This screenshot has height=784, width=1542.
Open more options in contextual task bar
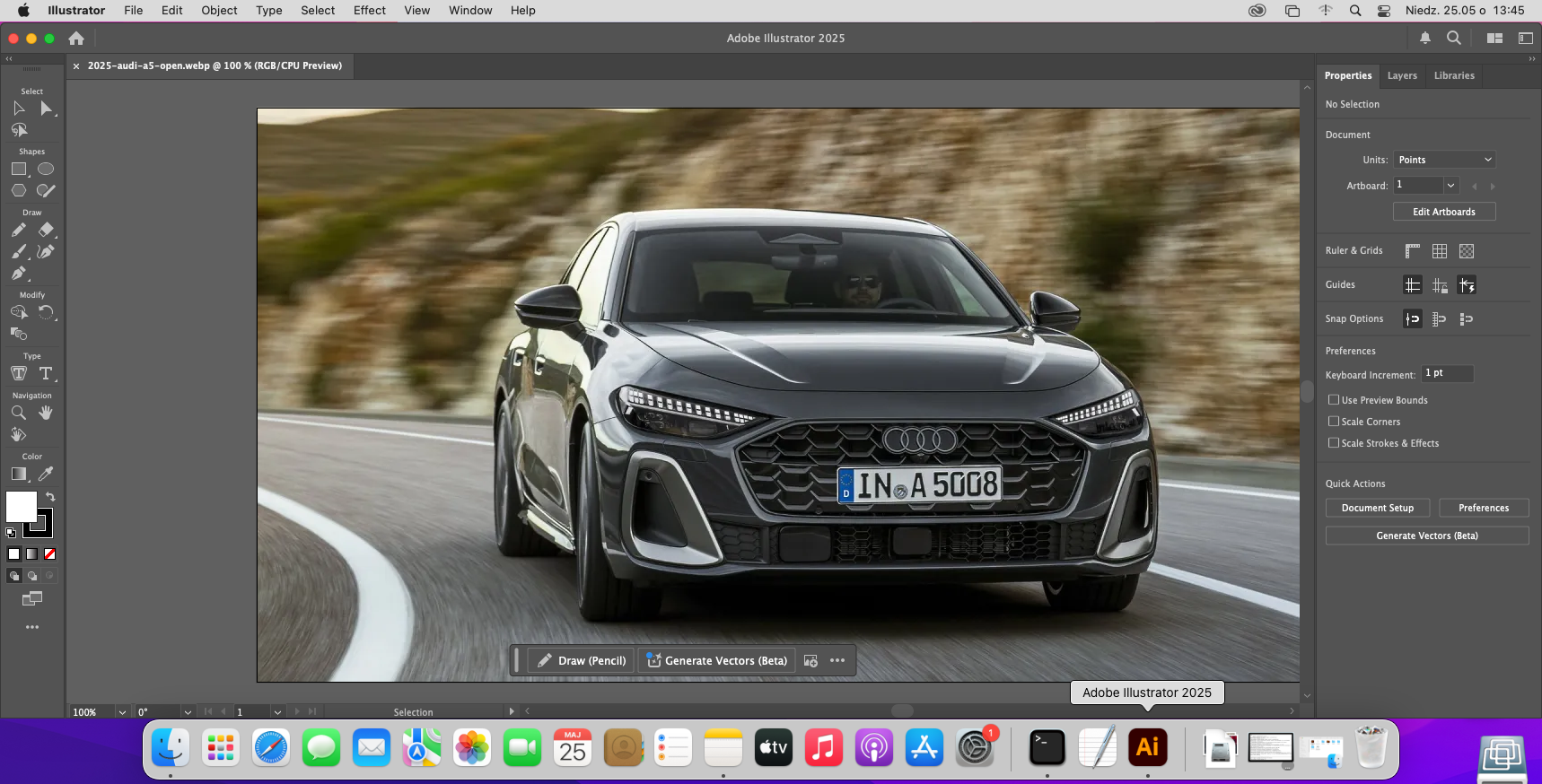[837, 660]
